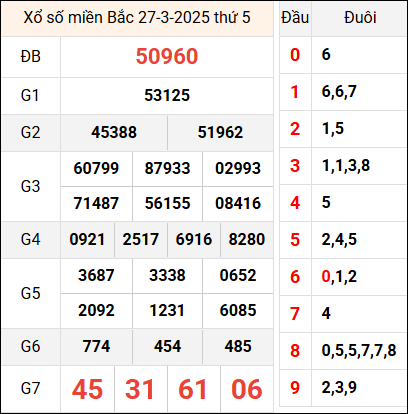Click G7 red number 06
The width and height of the screenshot is (408, 414).
tap(247, 389)
